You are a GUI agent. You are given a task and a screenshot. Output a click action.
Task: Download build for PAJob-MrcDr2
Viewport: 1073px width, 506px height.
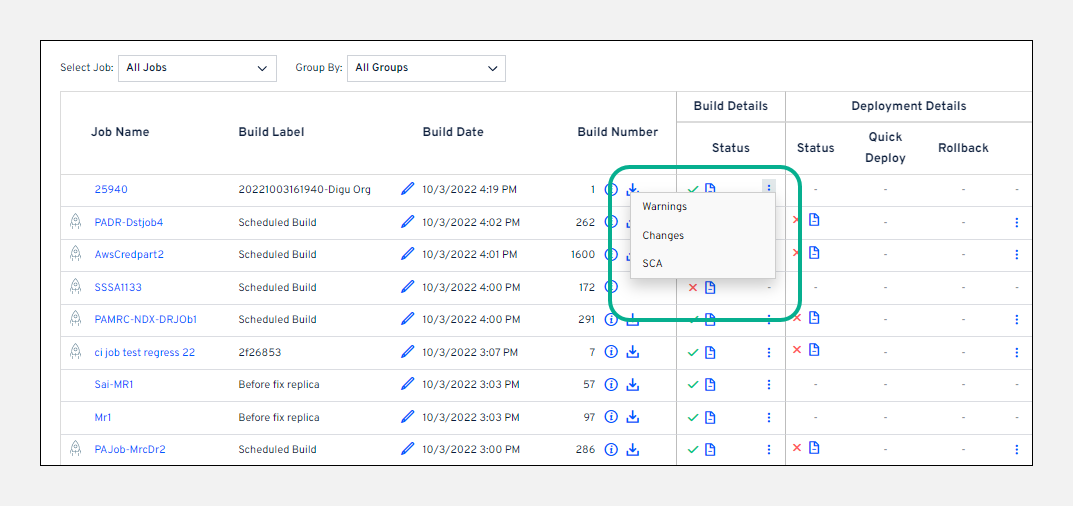coord(633,449)
